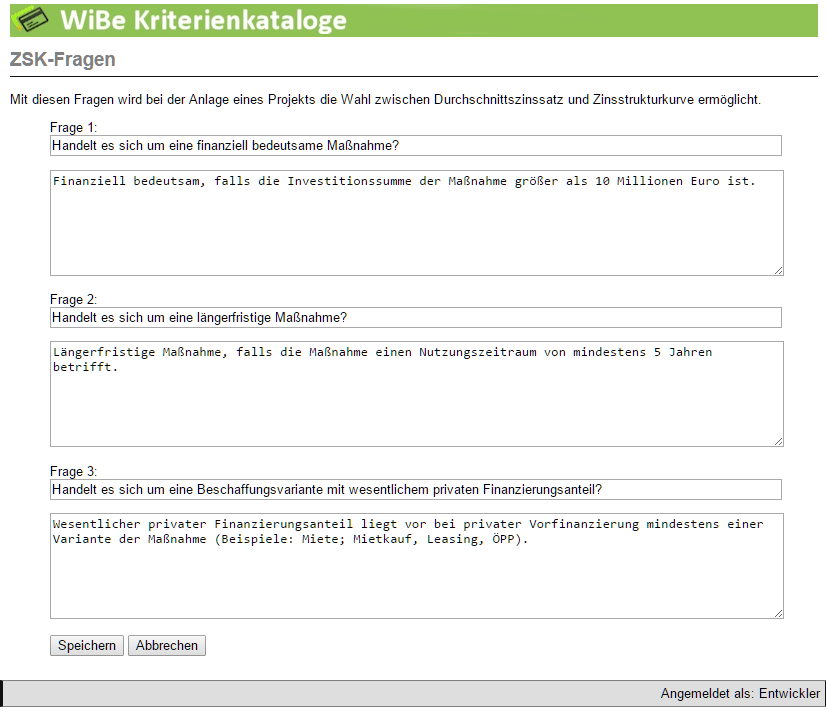This screenshot has width=826, height=717.
Task: Click the 'Frage 2:' label
Action: point(73,300)
